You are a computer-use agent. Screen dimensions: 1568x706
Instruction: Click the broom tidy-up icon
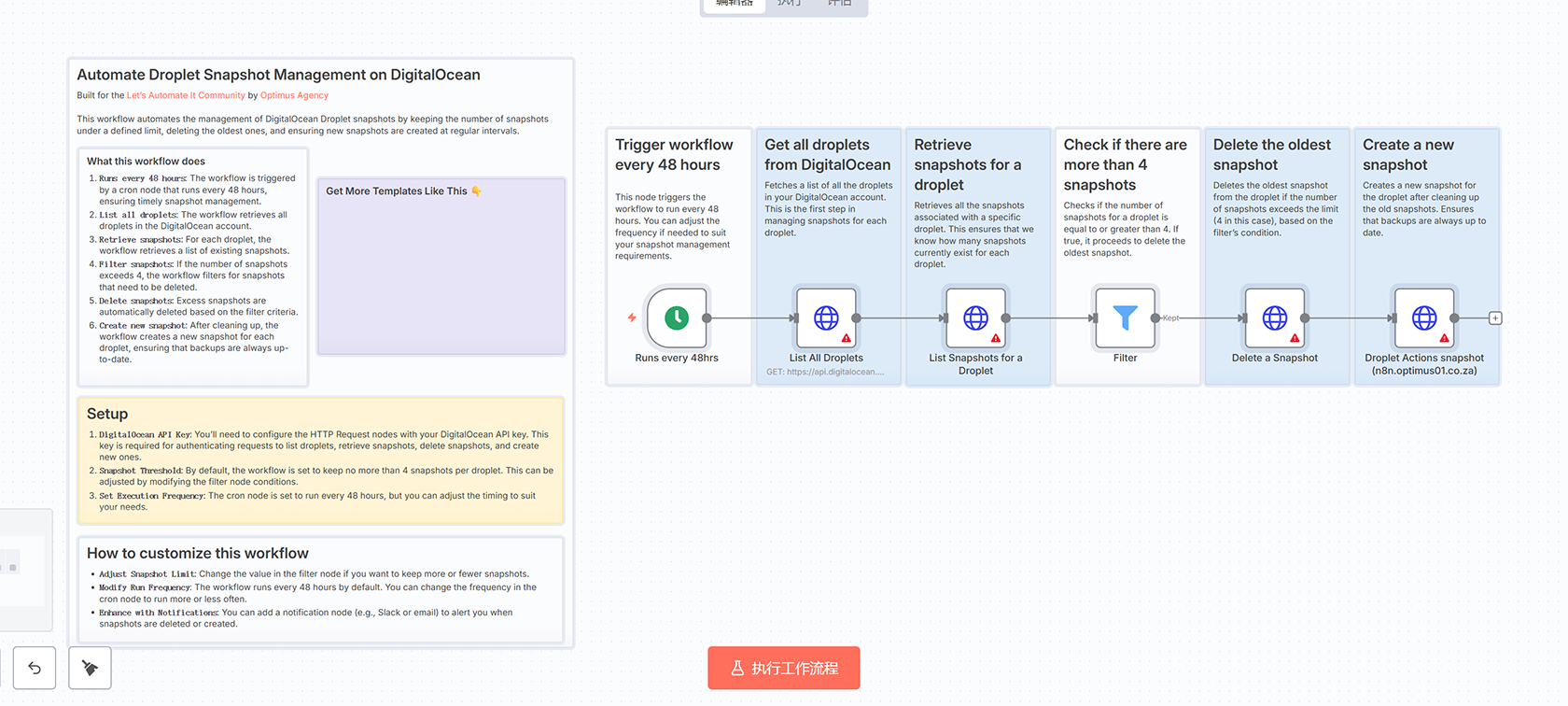point(91,668)
